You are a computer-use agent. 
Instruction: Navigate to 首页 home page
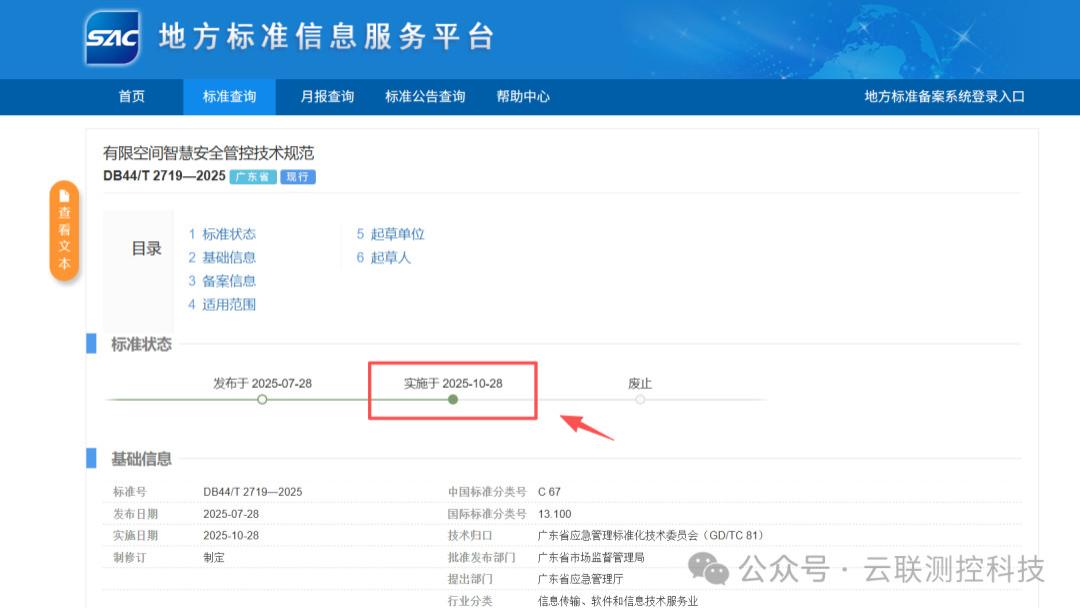[x=132, y=96]
